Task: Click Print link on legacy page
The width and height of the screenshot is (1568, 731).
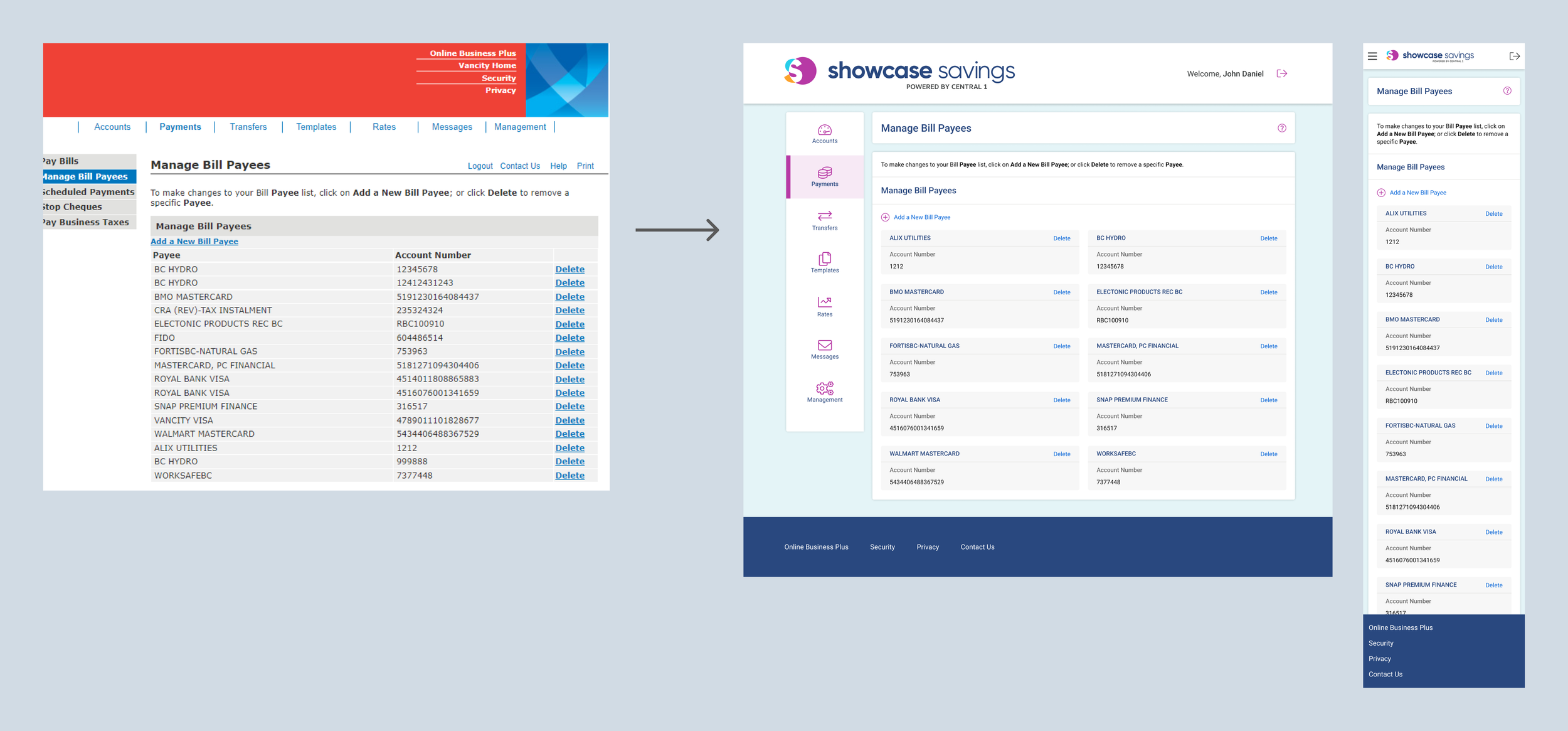Action: pyautogui.click(x=585, y=166)
